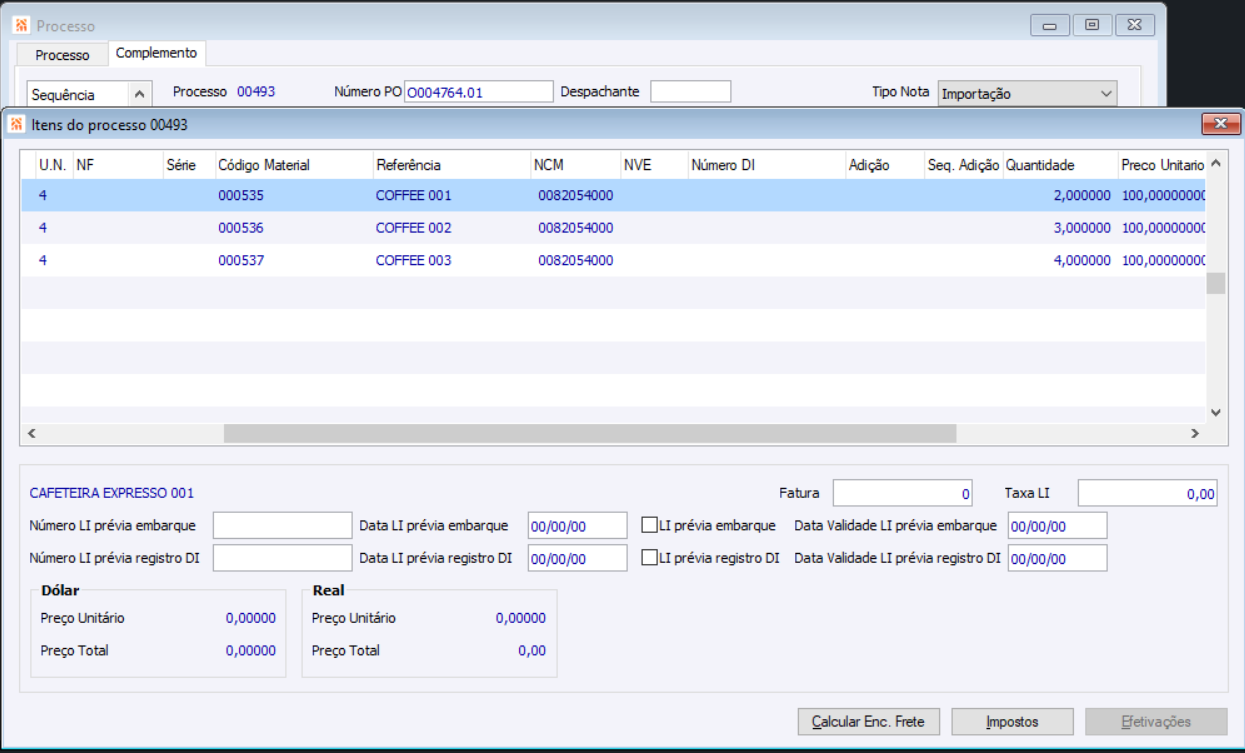Switch to the Processo tab
Image resolution: width=1245 pixels, height=753 pixels.
(62, 55)
